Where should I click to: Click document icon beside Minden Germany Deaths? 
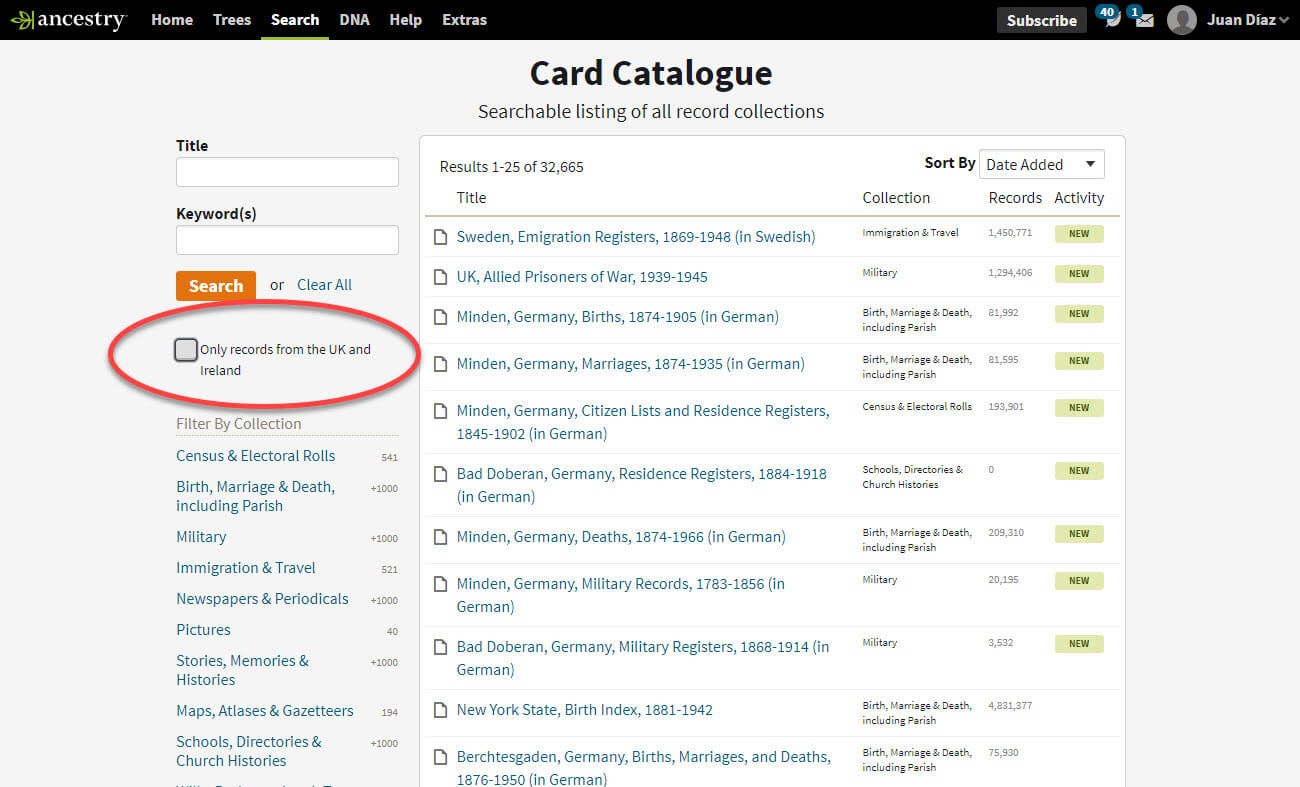click(440, 537)
